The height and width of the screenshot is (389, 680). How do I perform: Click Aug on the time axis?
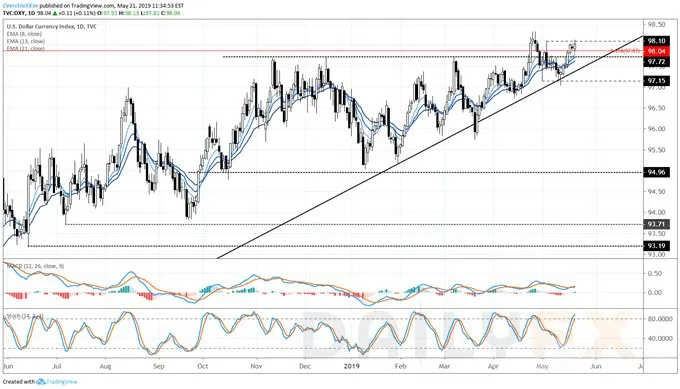(x=105, y=366)
